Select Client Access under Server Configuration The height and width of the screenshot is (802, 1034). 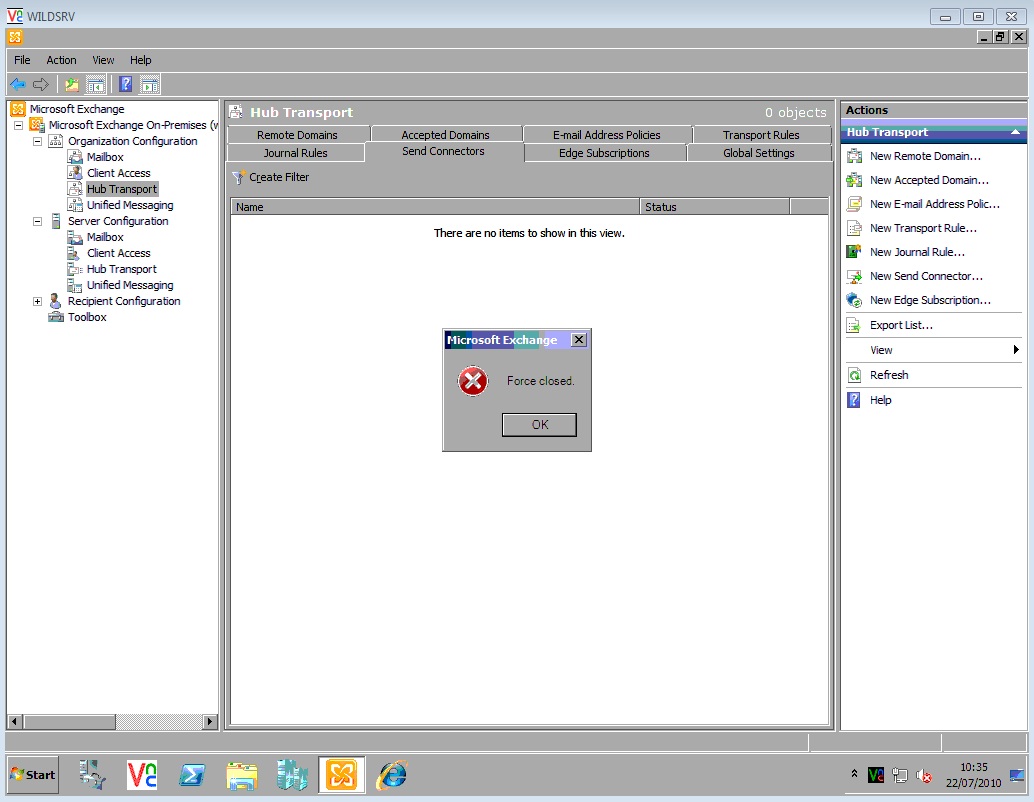(119, 253)
